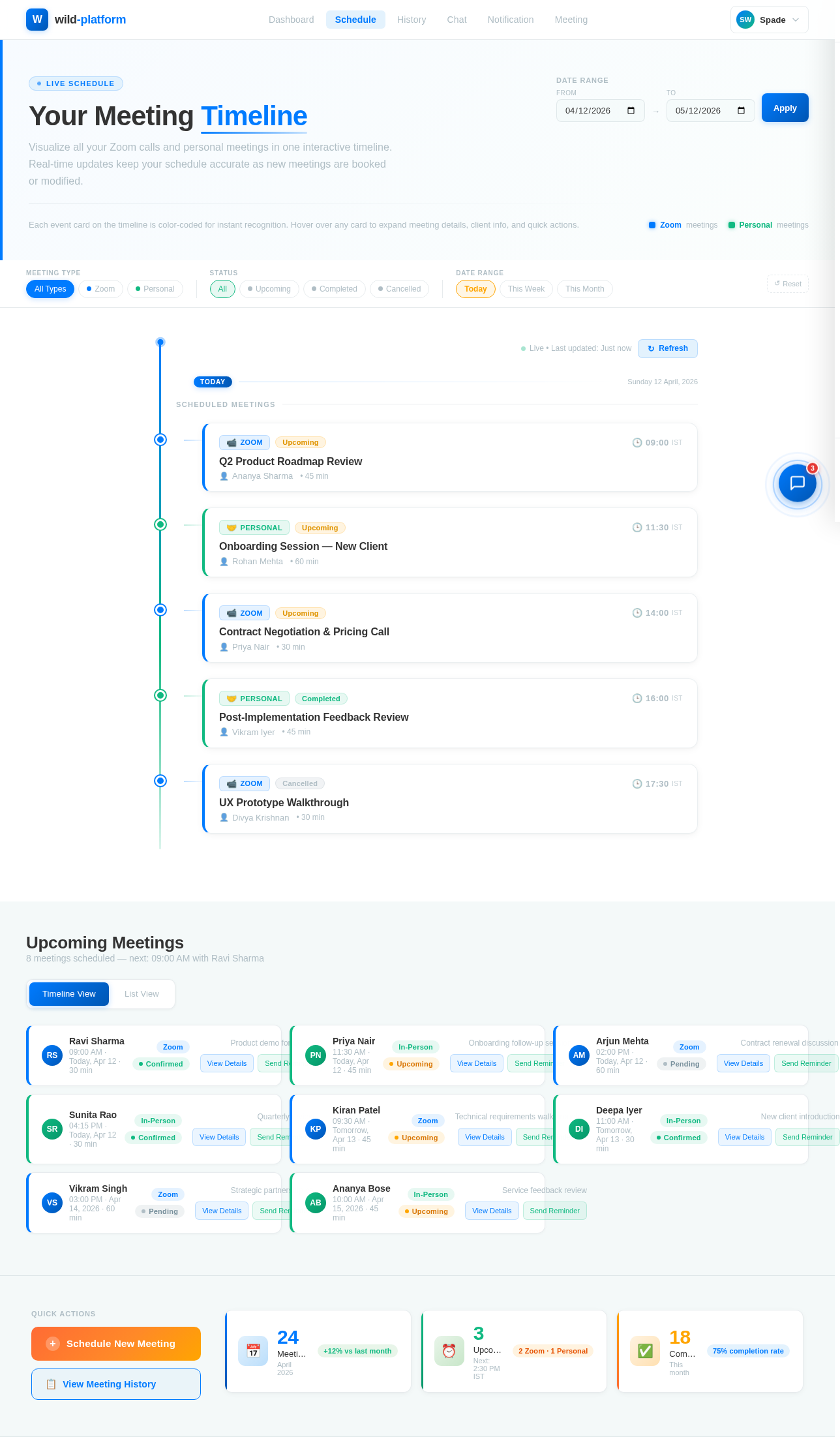Click the VS avatar for Vikram Singh
The width and height of the screenshot is (840, 1437).
pos(52,1203)
